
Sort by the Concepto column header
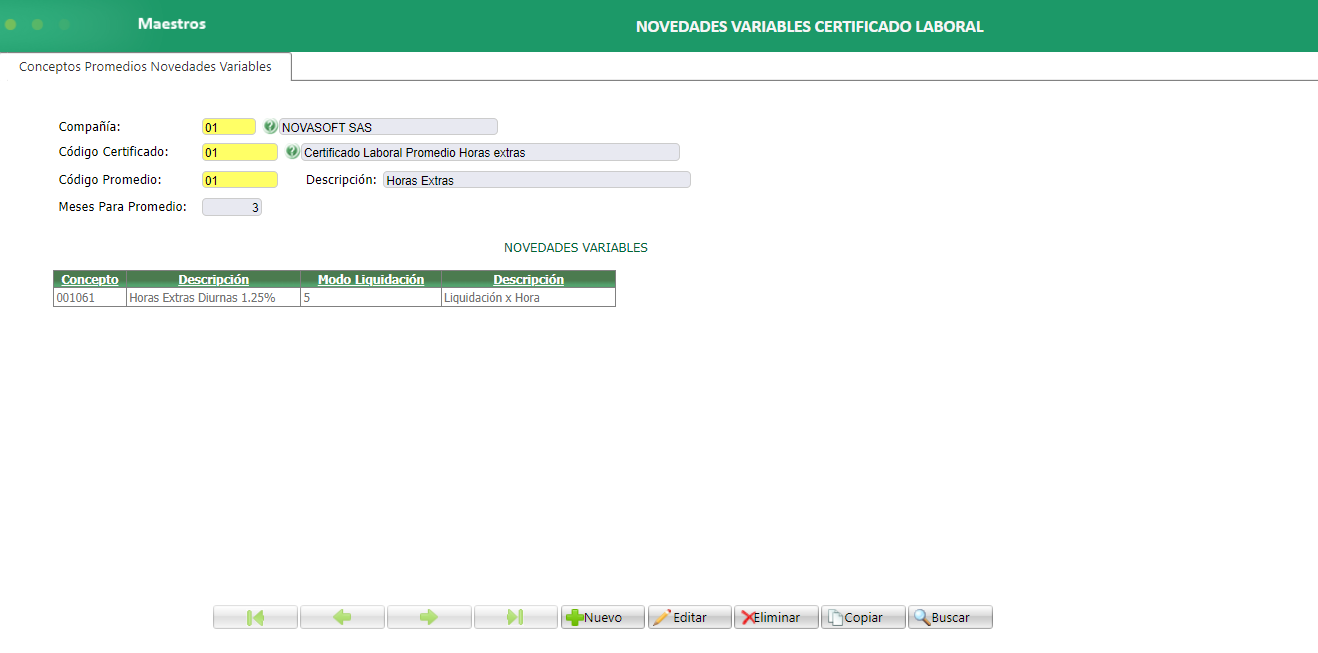[89, 279]
